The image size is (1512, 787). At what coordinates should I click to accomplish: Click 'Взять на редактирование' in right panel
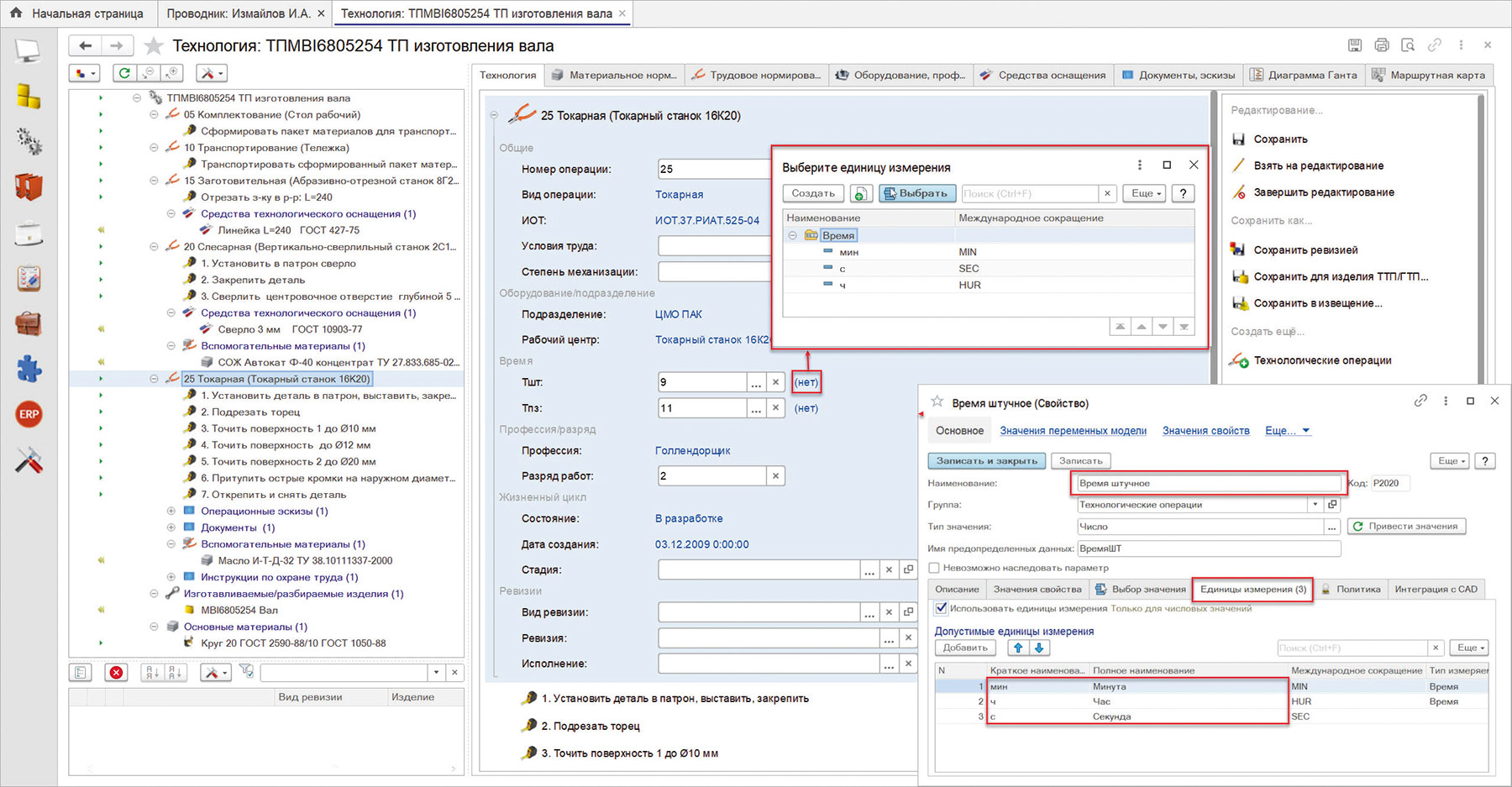pyautogui.click(x=1318, y=165)
